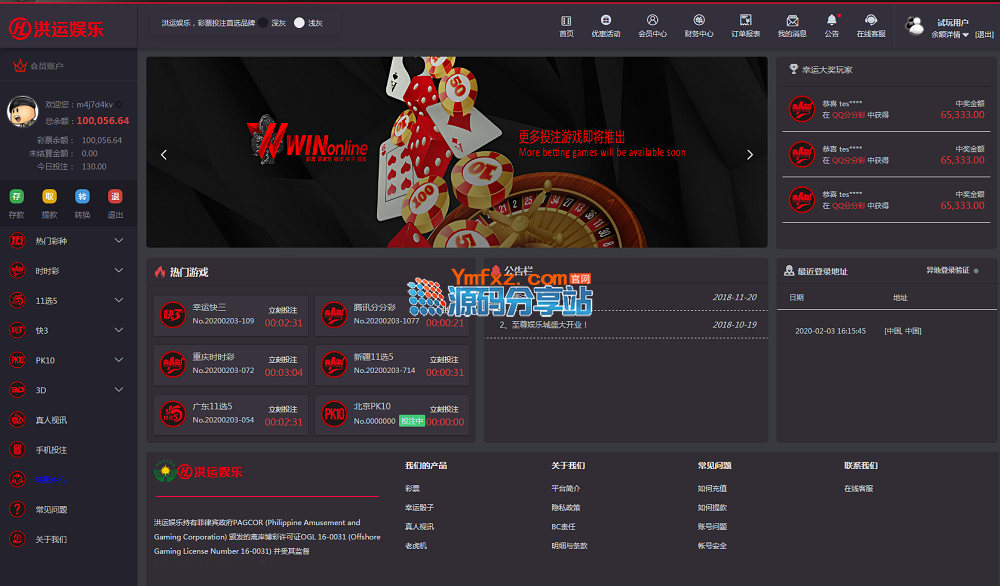The height and width of the screenshot is (586, 1000).
Task: Select the 浅灰 light gray theme radio
Action: coord(299,22)
